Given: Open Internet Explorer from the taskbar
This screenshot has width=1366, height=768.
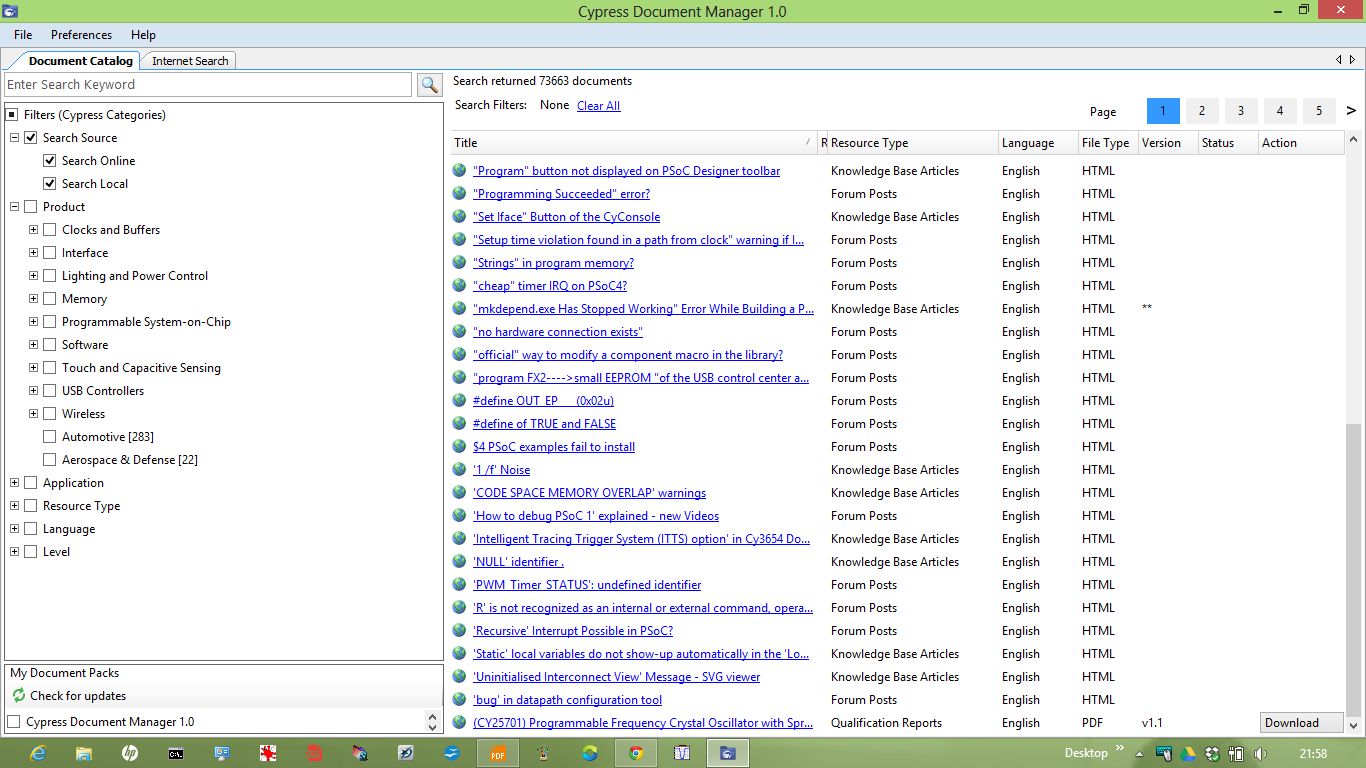Looking at the screenshot, I should point(38,753).
